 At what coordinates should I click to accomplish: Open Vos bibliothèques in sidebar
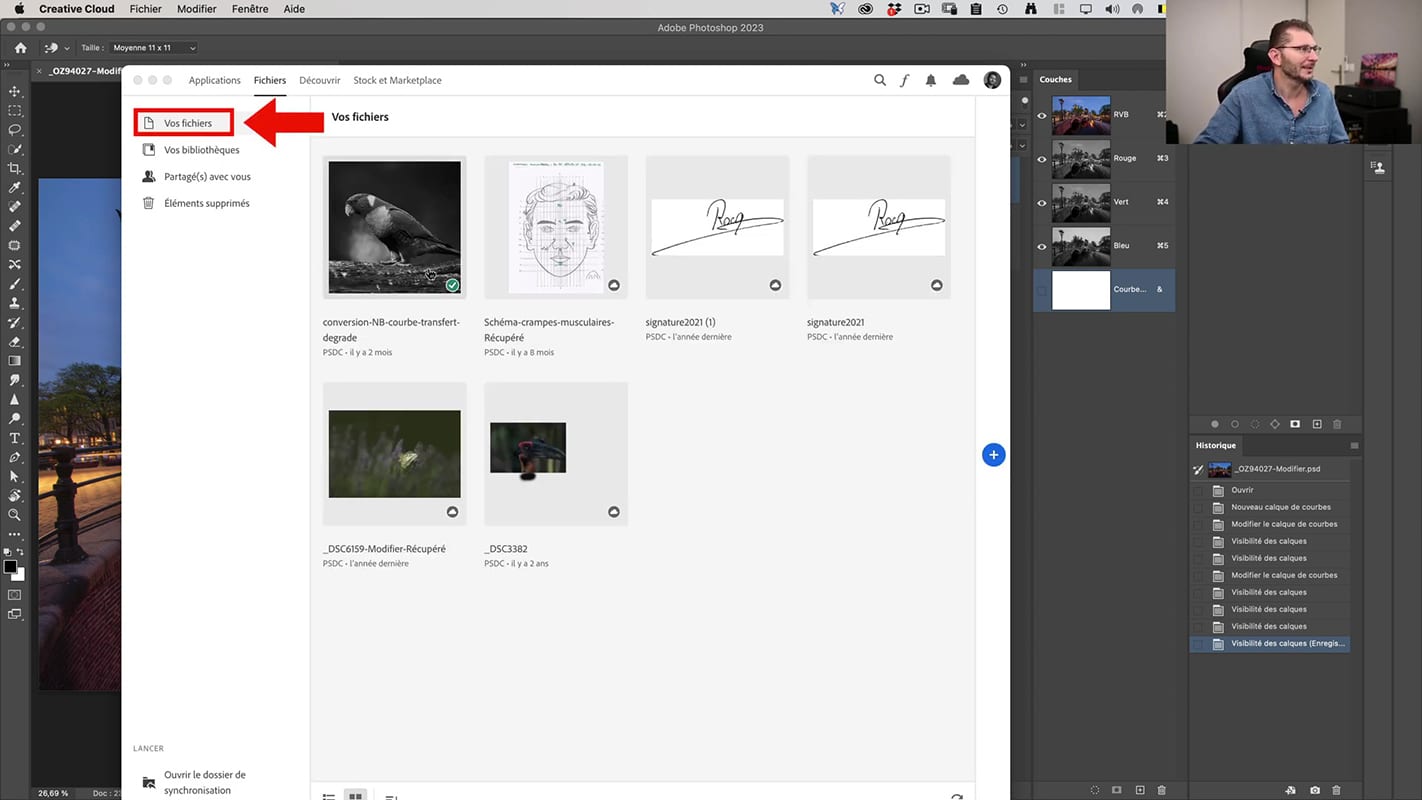[x=202, y=150]
